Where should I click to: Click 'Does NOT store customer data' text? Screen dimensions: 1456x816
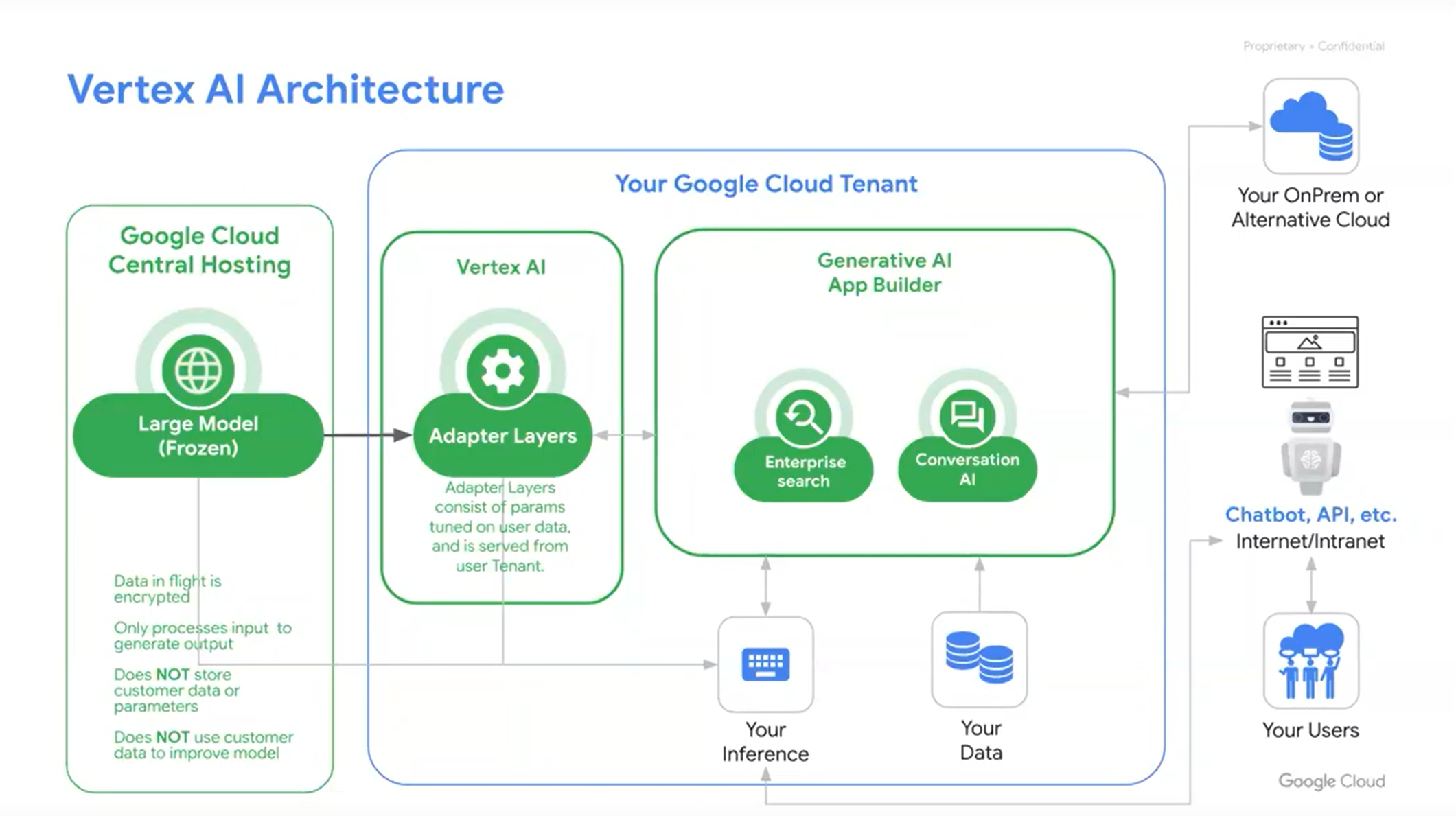click(176, 690)
